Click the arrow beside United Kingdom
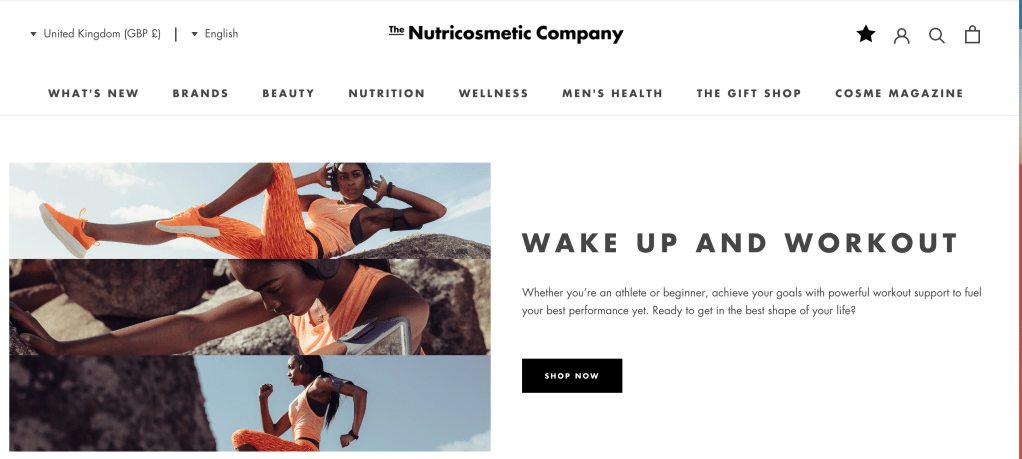 (x=33, y=34)
